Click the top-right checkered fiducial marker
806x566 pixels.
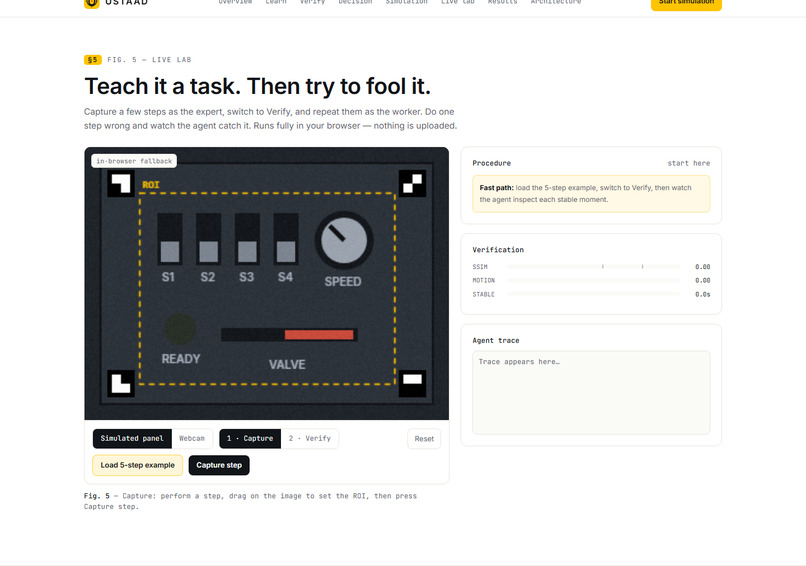click(x=412, y=184)
